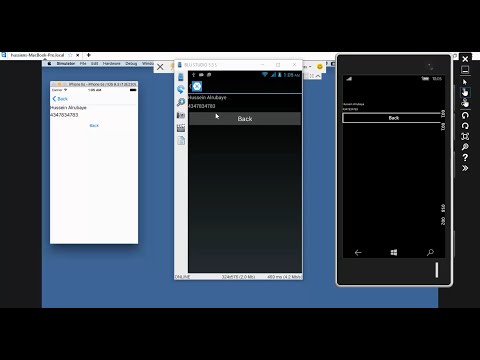The image size is (480, 360).
Task: Select the single-point touch input tool
Action: coord(465,92)
